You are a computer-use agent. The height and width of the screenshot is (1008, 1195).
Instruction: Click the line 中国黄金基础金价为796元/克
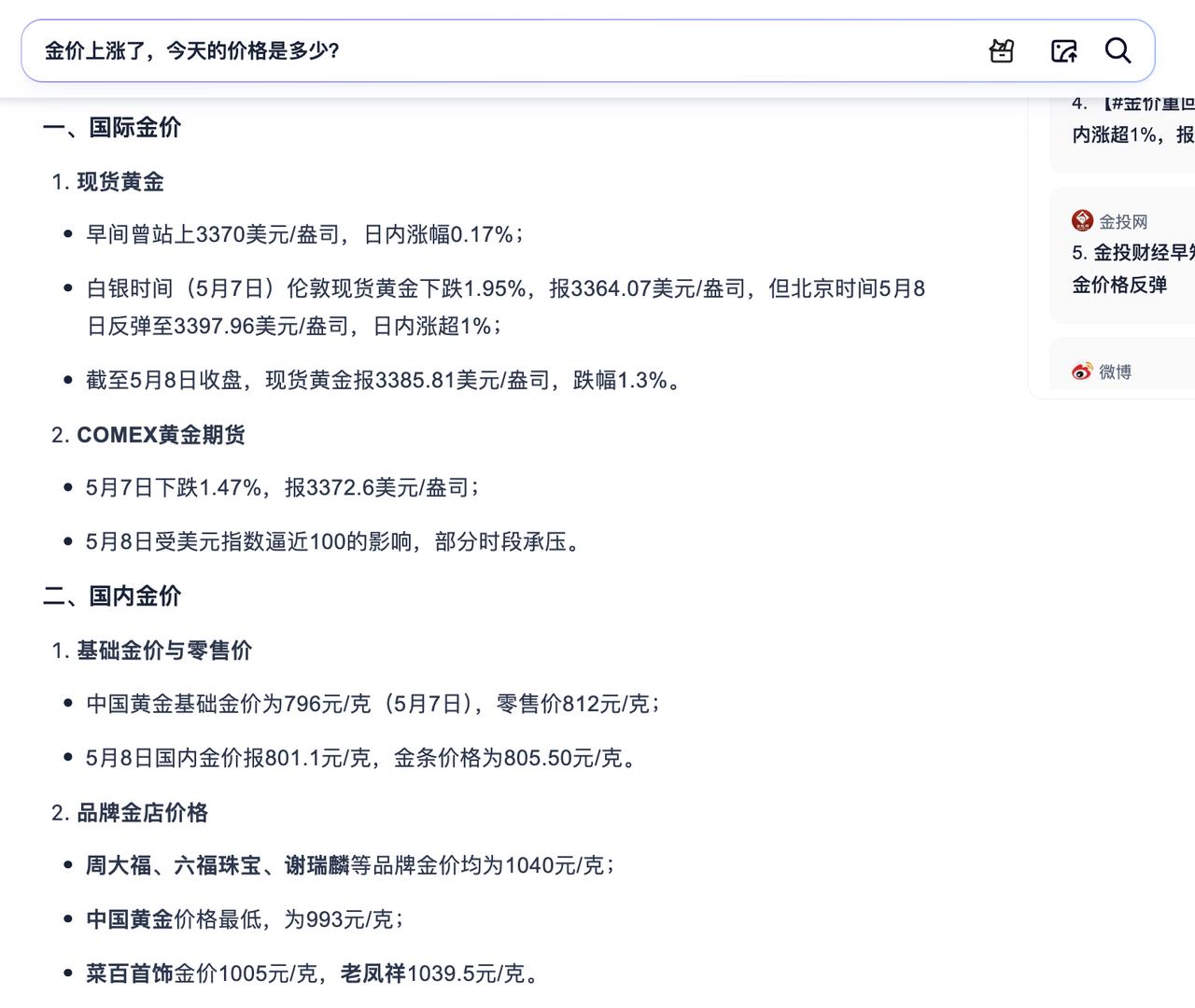coord(373,704)
